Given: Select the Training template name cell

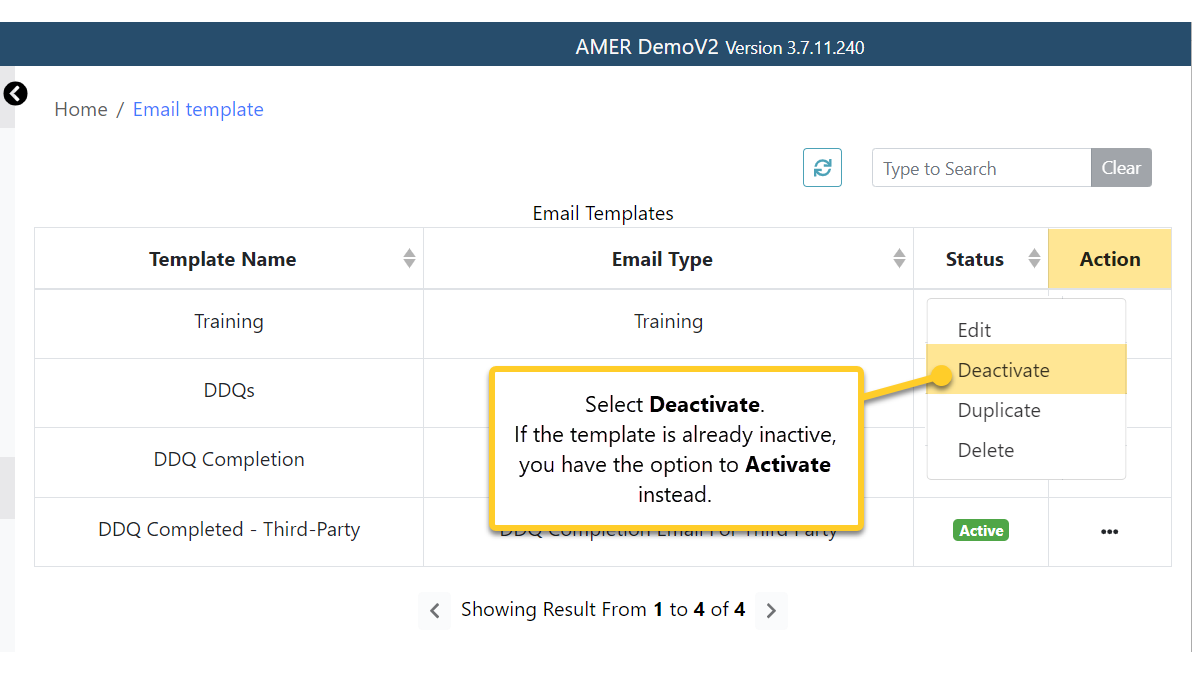Looking at the screenshot, I should click(229, 322).
